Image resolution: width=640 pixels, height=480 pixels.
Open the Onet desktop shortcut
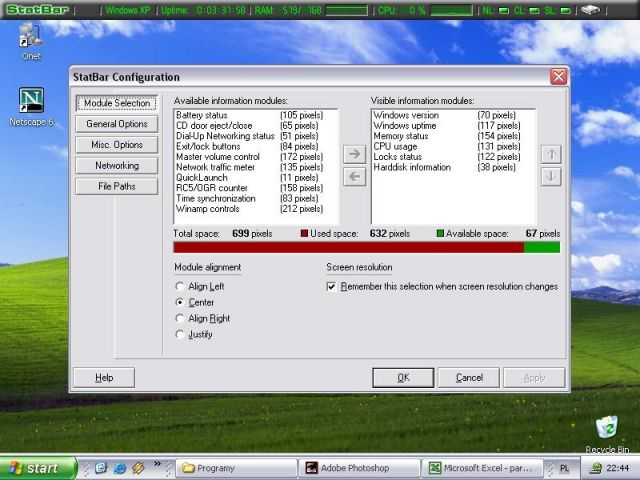click(31, 41)
